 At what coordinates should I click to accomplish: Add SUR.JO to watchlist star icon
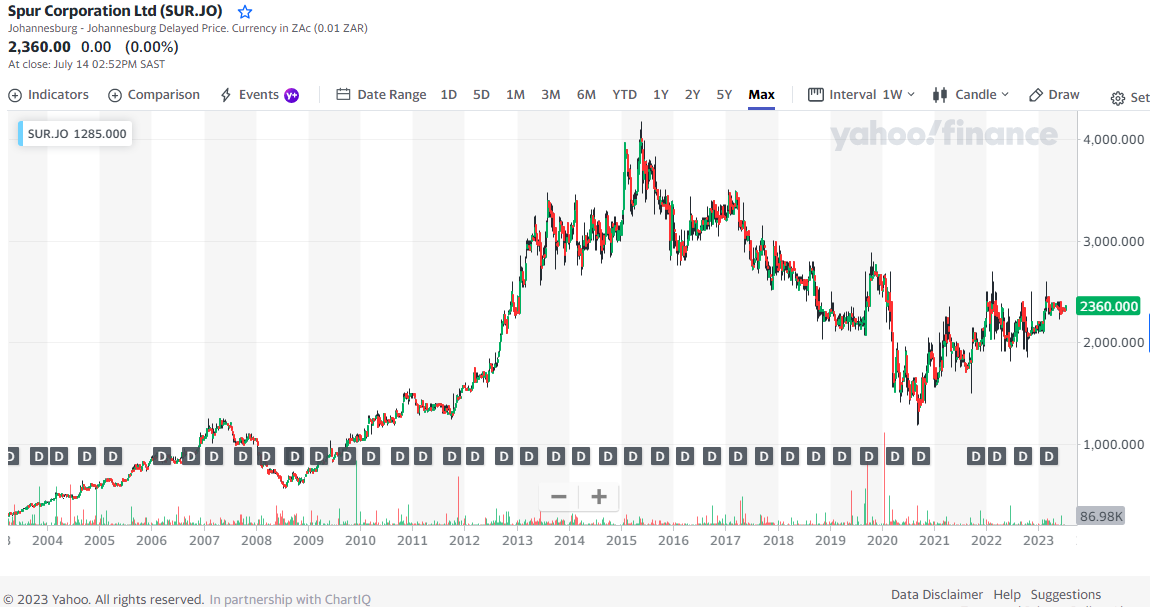pyautogui.click(x=245, y=12)
